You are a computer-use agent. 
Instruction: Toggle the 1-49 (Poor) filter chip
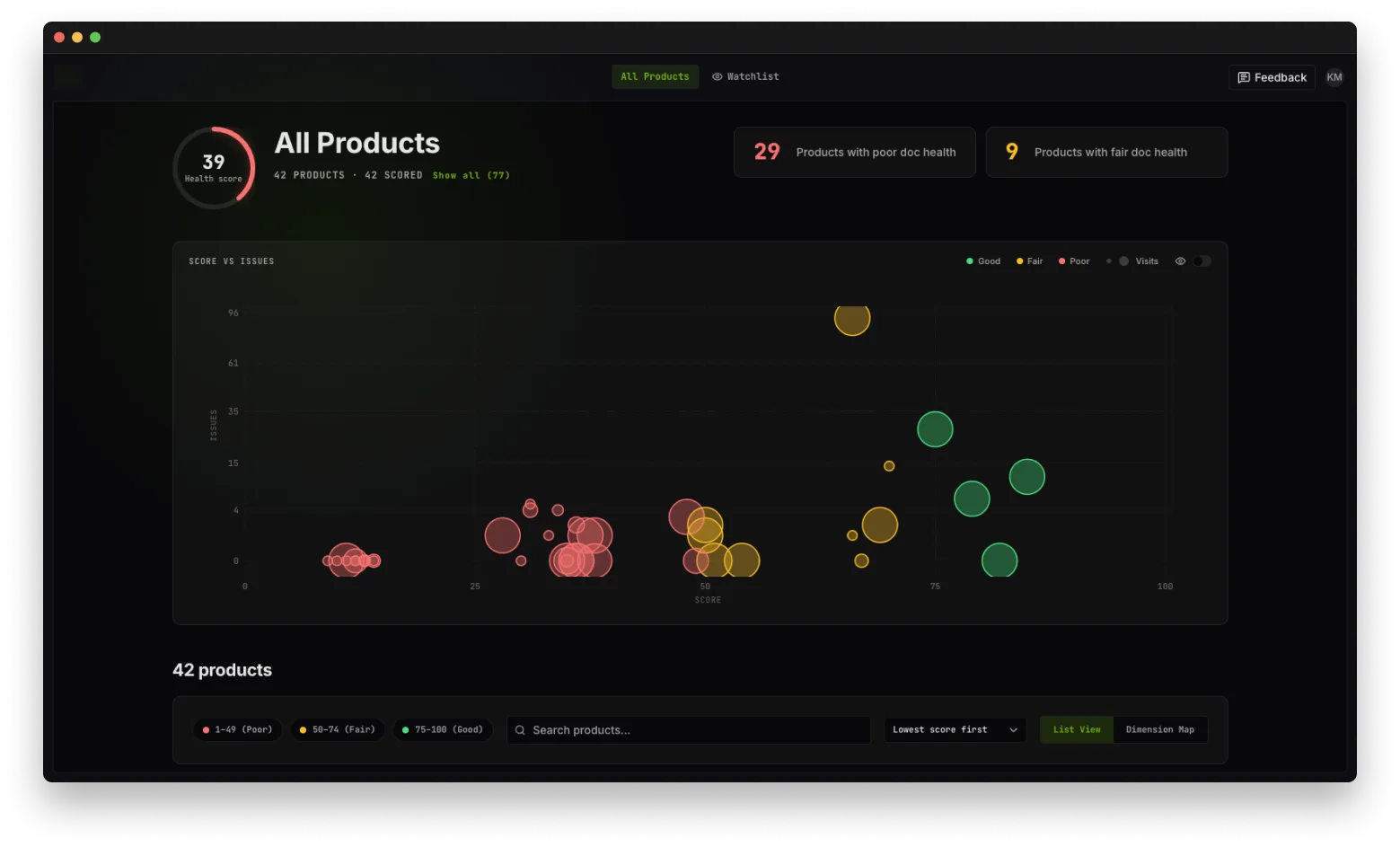tap(238, 730)
